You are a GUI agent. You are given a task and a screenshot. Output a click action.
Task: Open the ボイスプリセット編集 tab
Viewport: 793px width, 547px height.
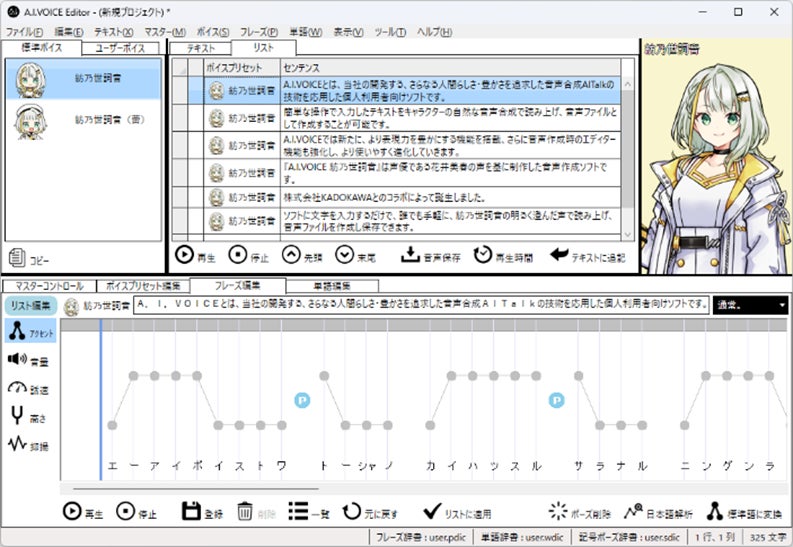143,286
